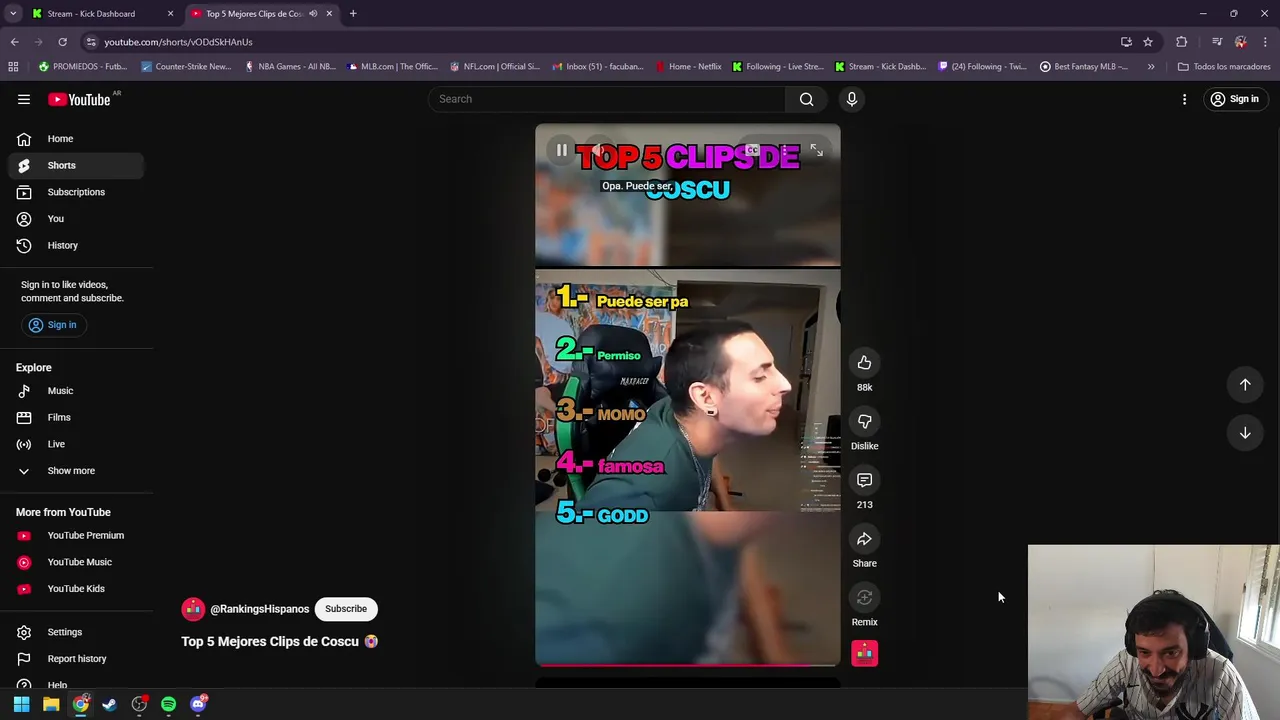Click the header Sign in button
This screenshot has height=720, width=1280.
click(x=1235, y=99)
